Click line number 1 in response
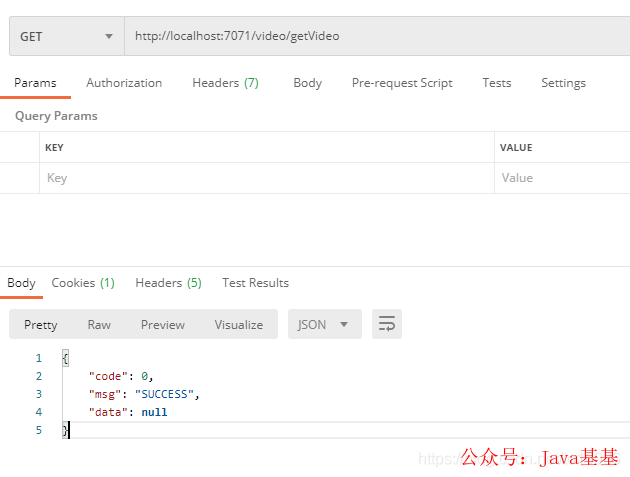This screenshot has width=630, height=477. tap(39, 358)
